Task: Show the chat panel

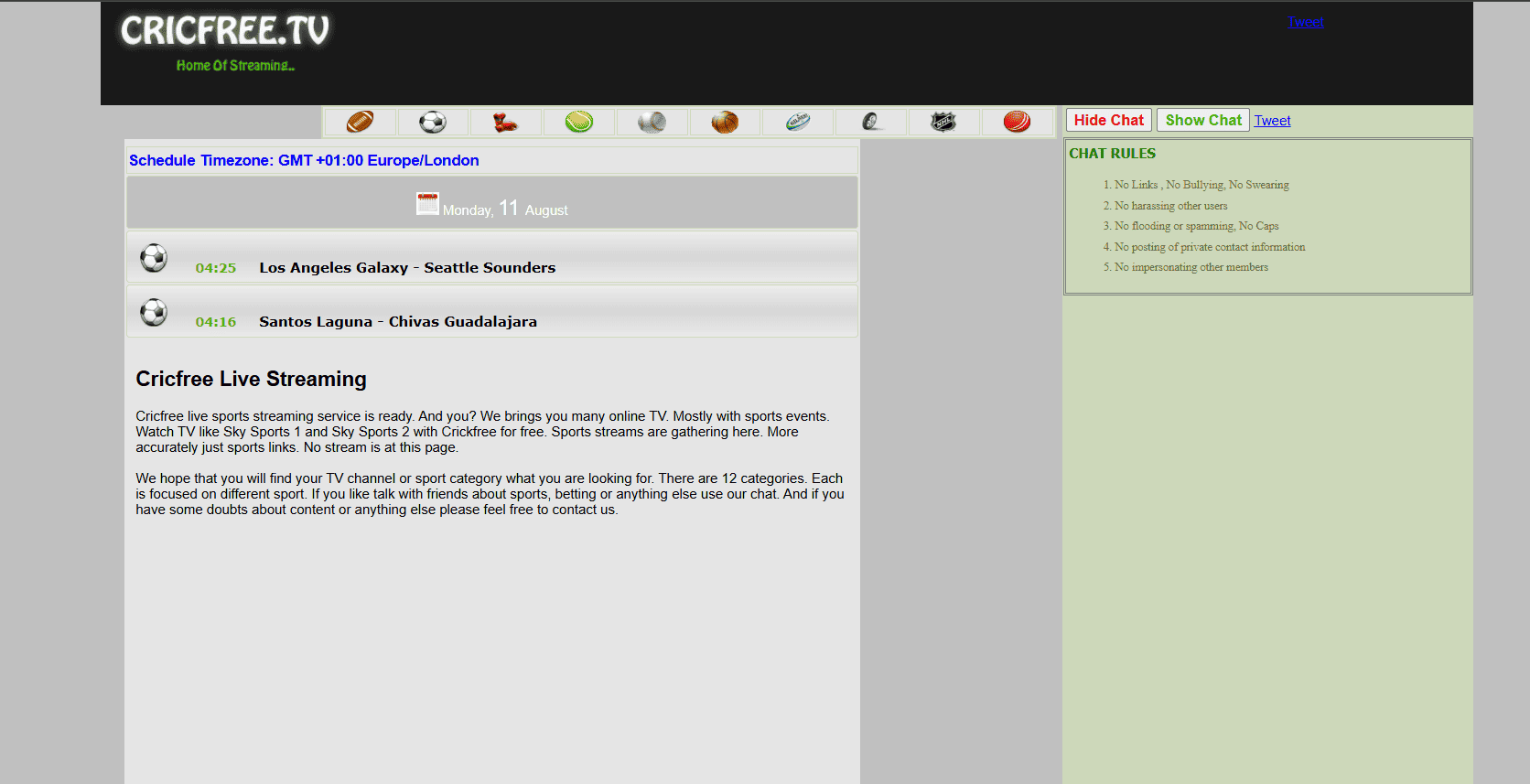Action: [x=1202, y=120]
